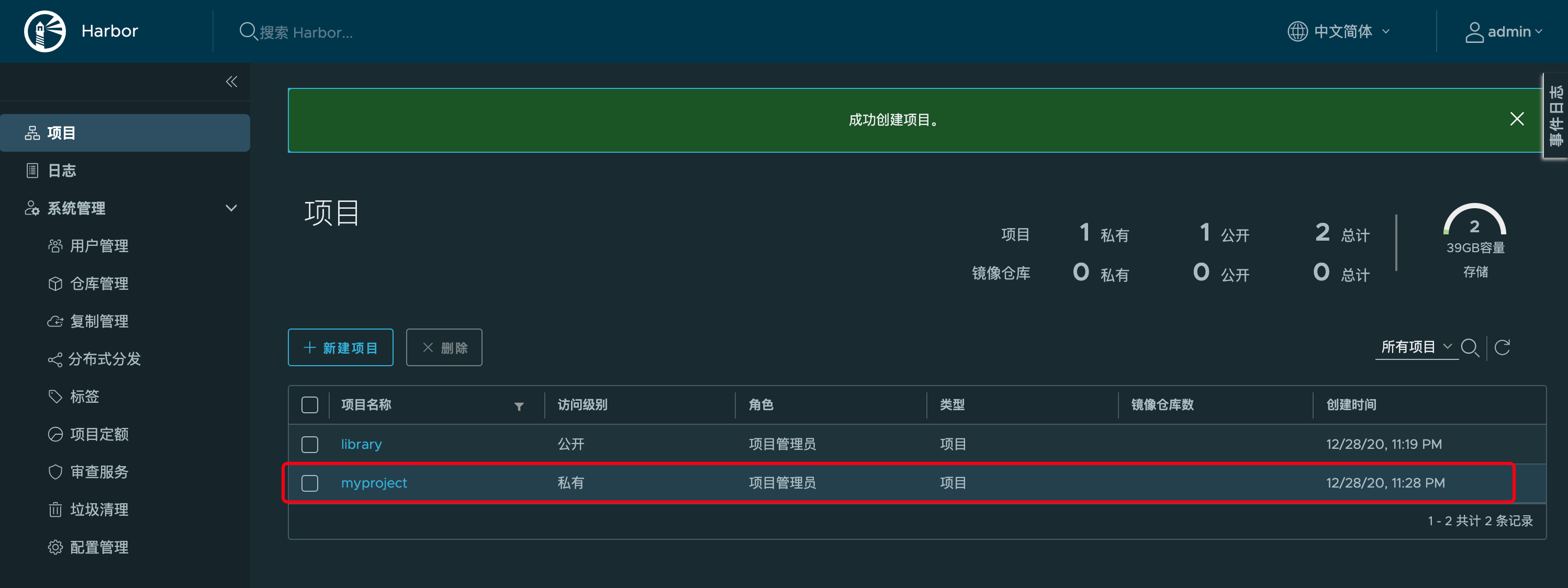The height and width of the screenshot is (588, 1568).
Task: Click the 新建项目 button
Action: (x=340, y=347)
